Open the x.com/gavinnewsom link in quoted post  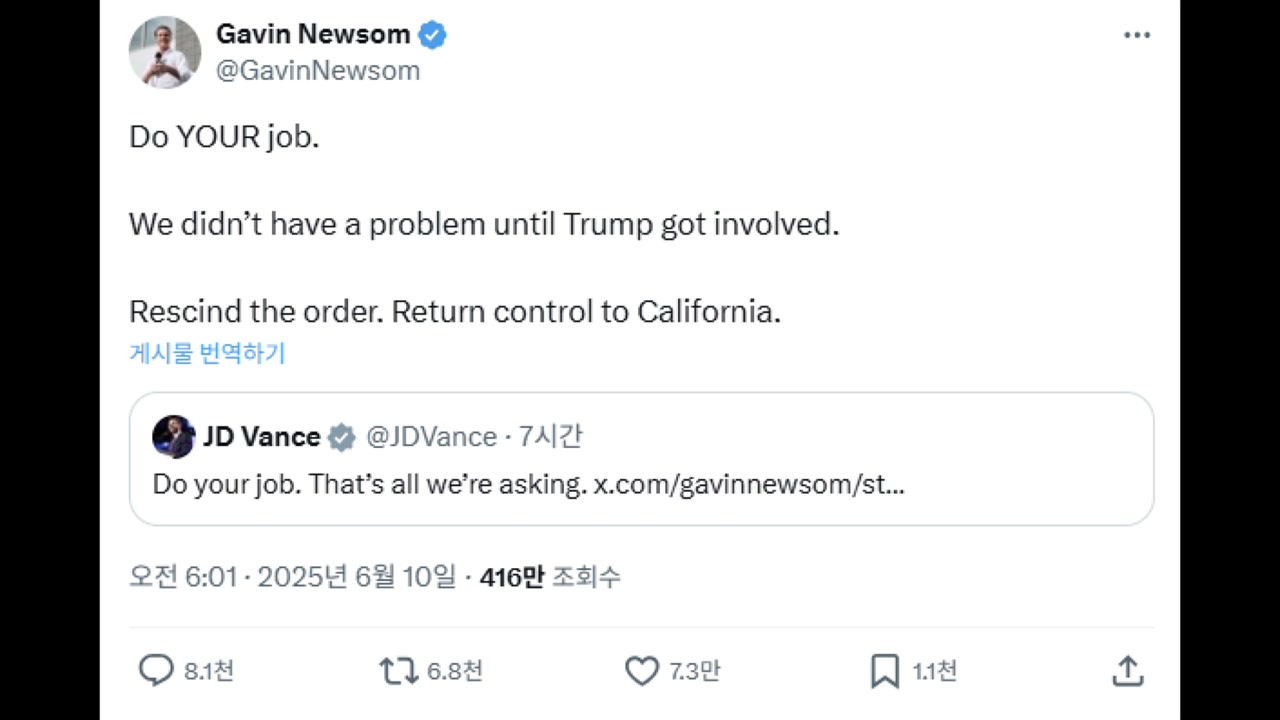coord(749,485)
